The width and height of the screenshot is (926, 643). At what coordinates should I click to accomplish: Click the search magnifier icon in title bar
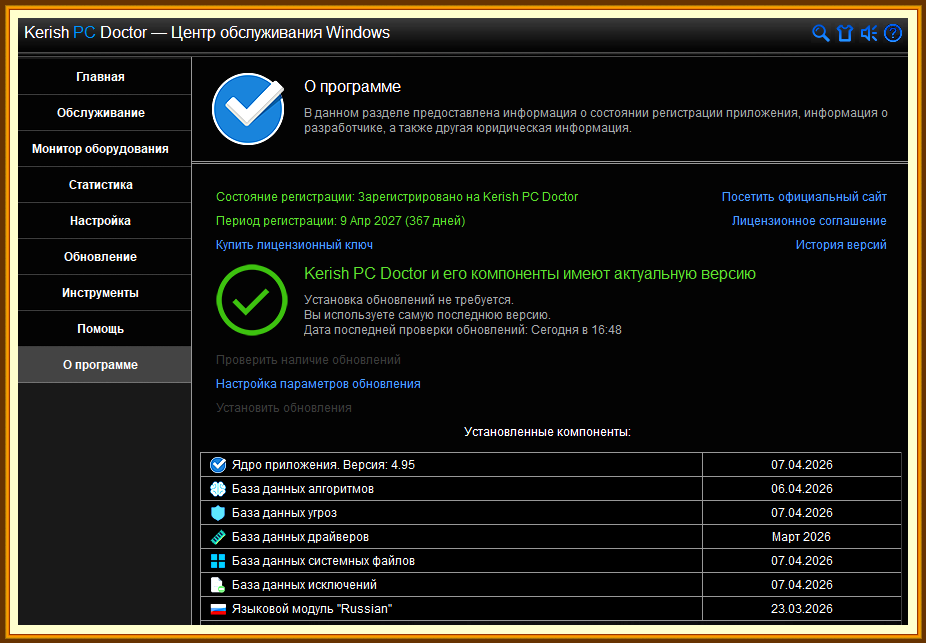coord(821,33)
